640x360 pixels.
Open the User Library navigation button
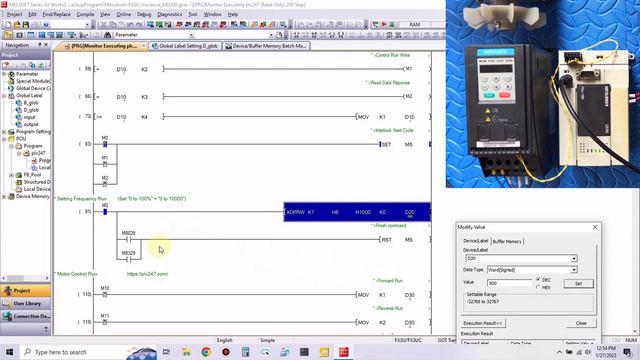pos(25,303)
